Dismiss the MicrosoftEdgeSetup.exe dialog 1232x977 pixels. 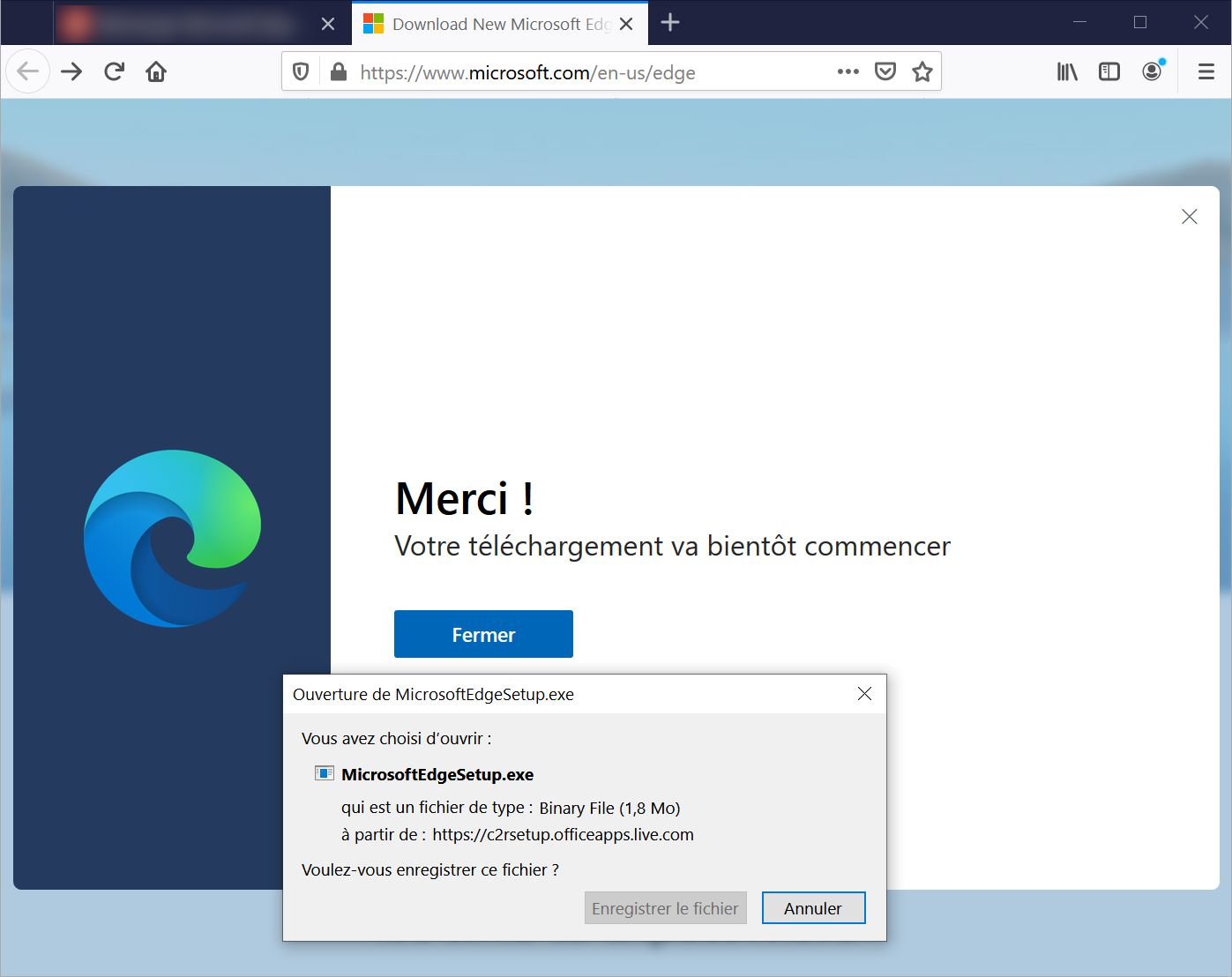[x=863, y=694]
